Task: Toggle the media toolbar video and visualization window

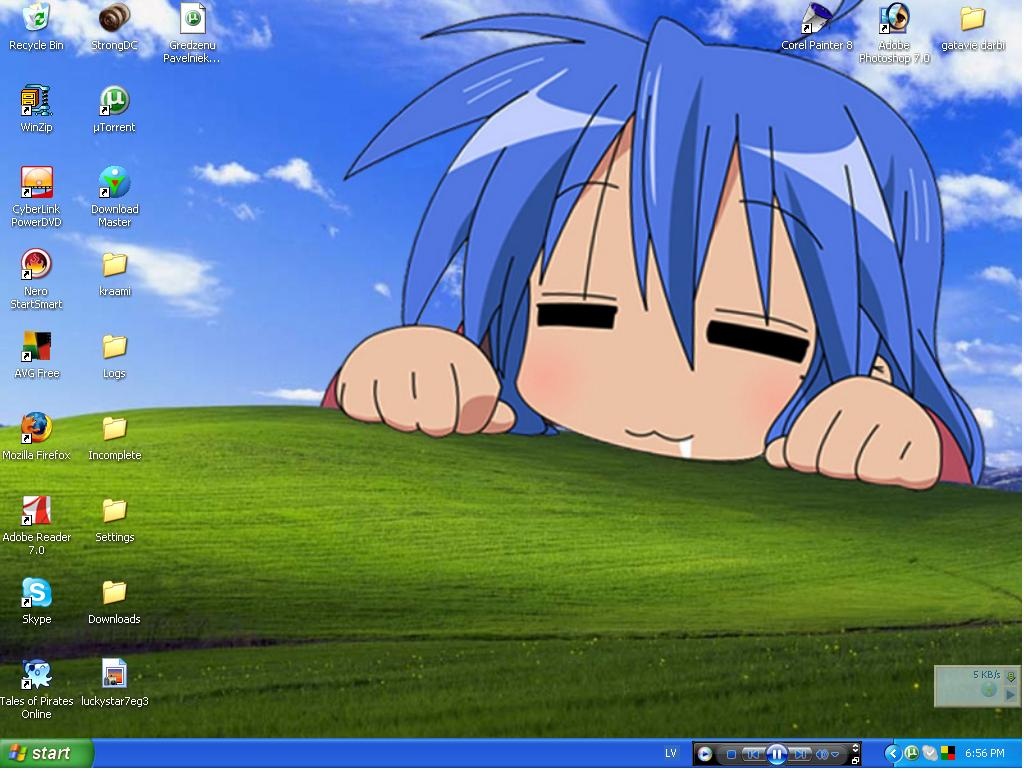Action: (x=855, y=748)
